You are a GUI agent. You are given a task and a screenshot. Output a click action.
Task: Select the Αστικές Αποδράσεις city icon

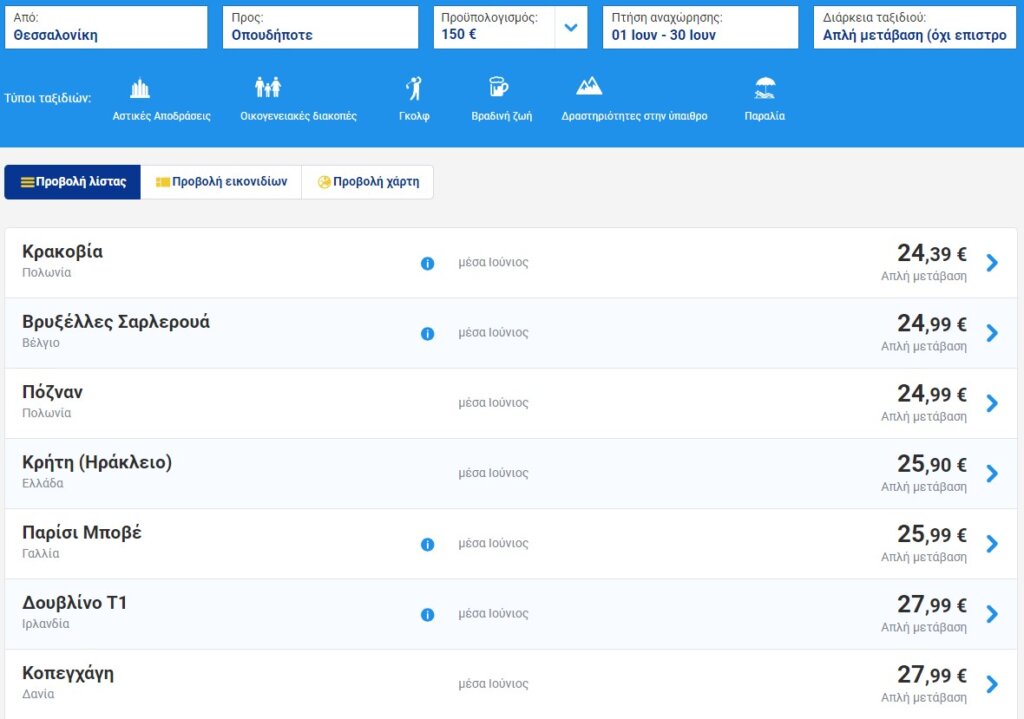[140, 89]
